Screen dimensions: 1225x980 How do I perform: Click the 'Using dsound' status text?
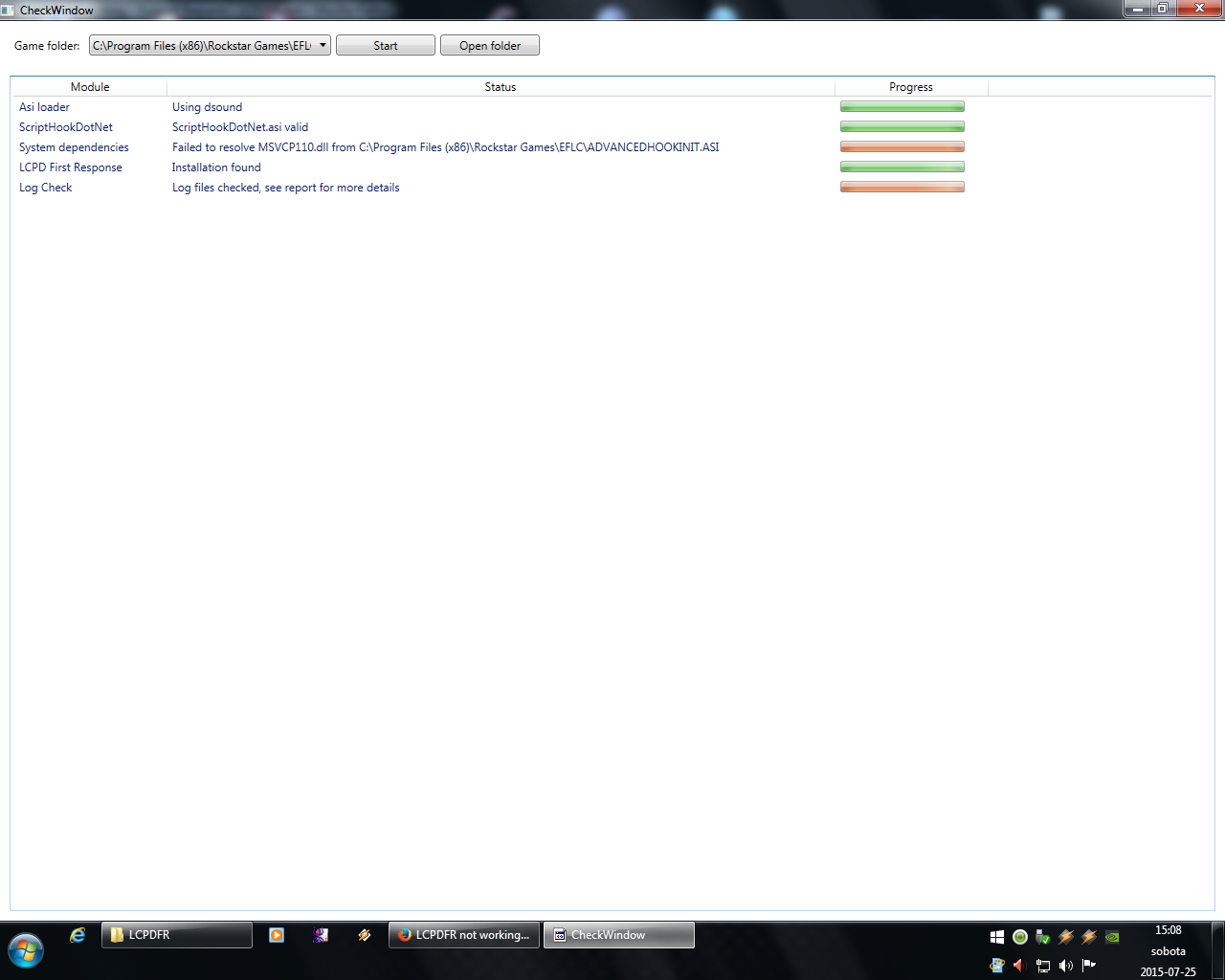(208, 107)
